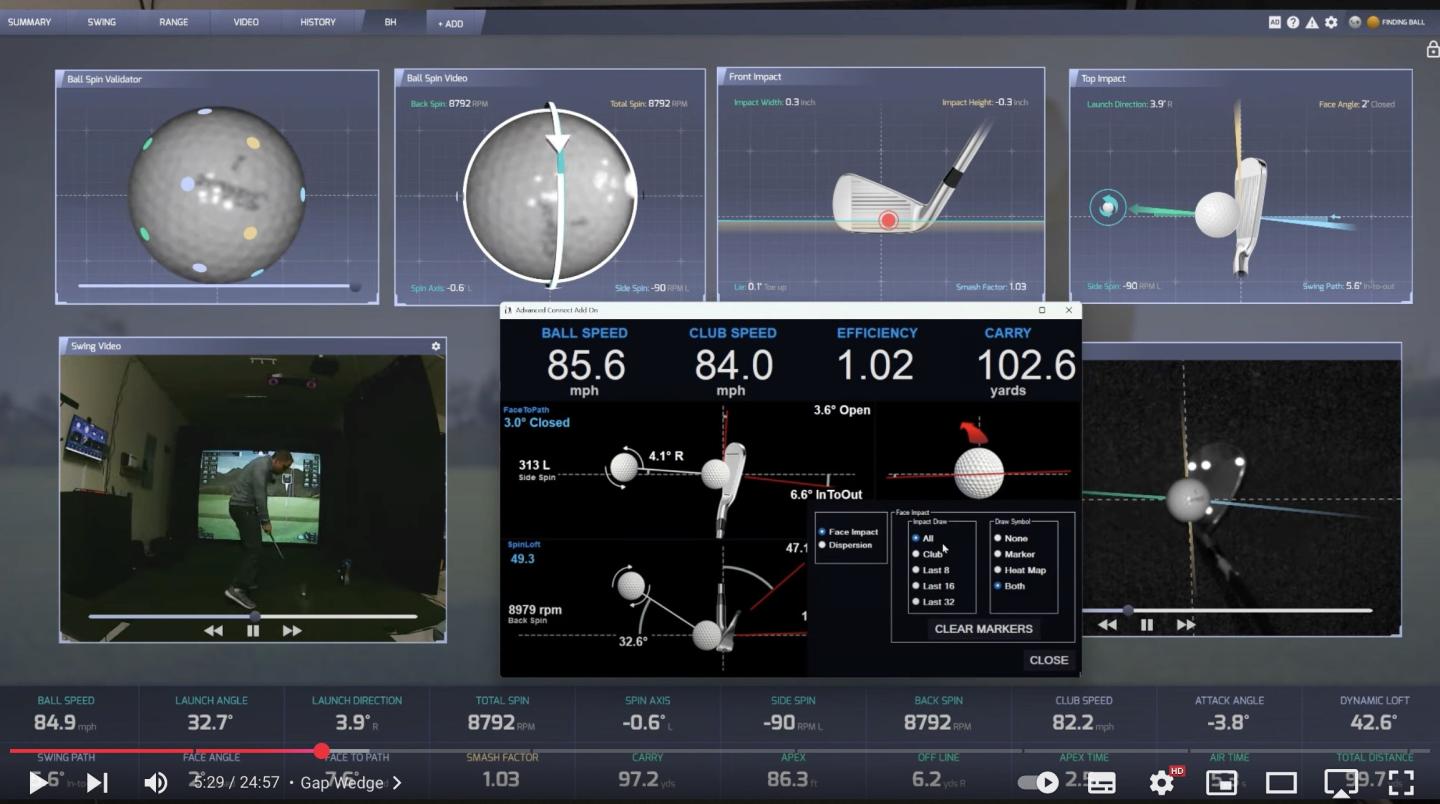
Task: Toggle the video autoplay switch
Action: click(1038, 782)
